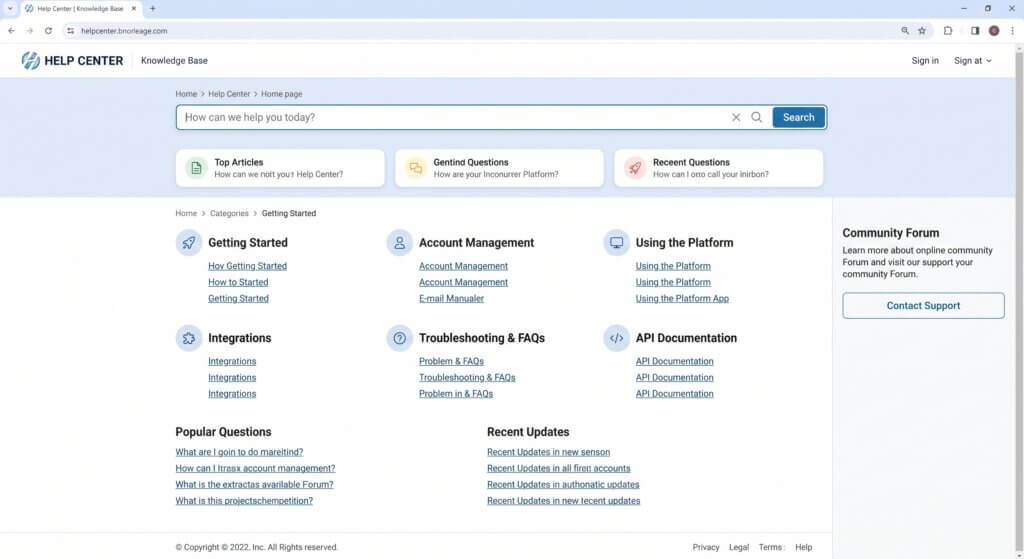
Task: Clear the search field with X icon
Action: (736, 118)
